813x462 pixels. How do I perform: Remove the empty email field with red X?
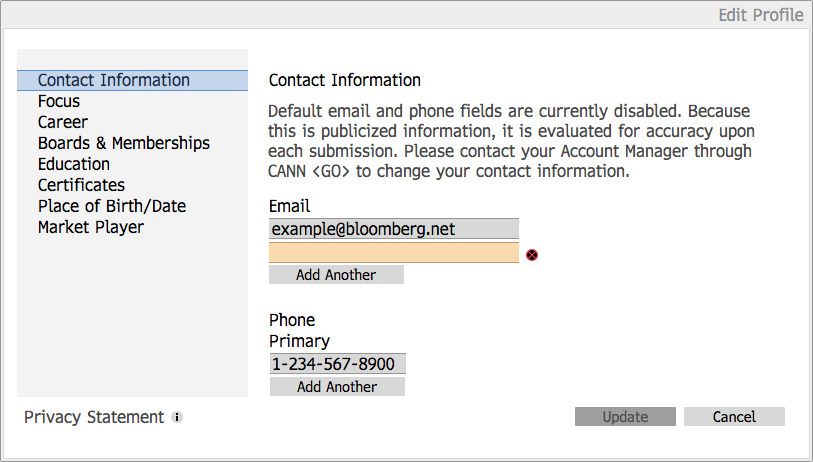pos(532,255)
